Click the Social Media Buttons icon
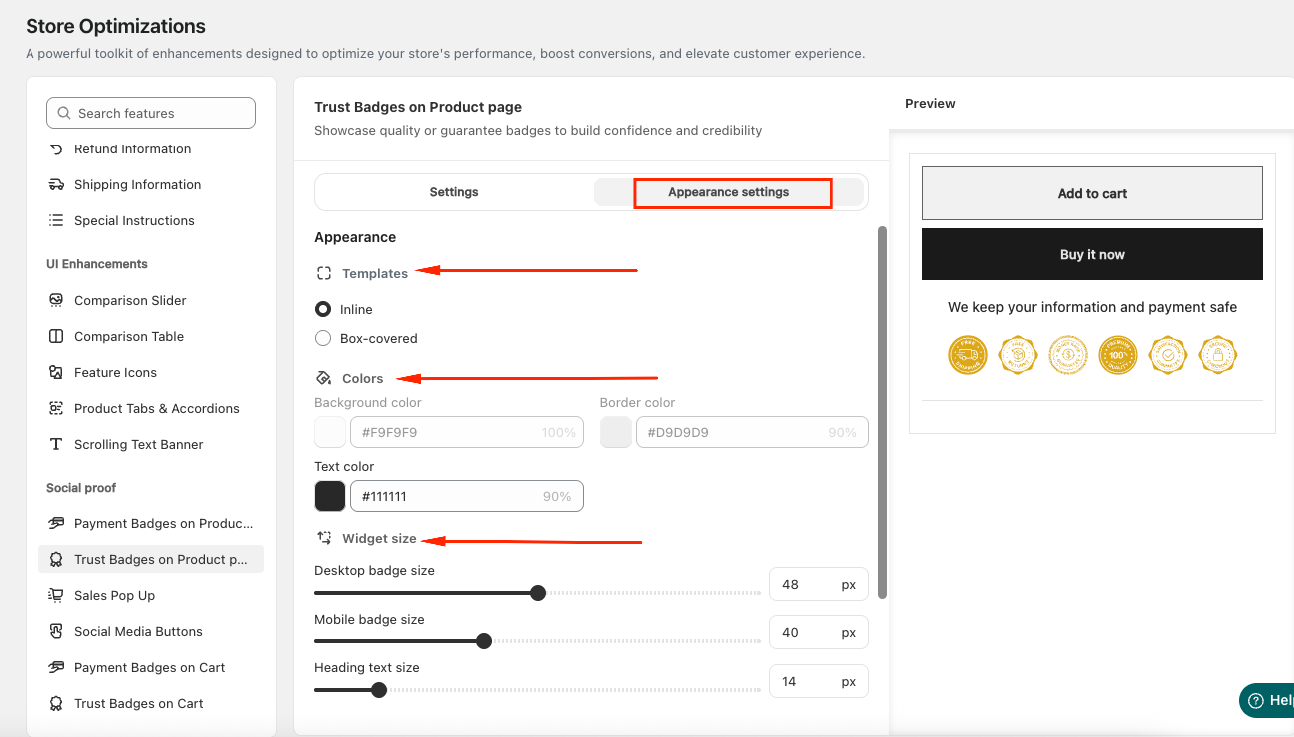 (56, 632)
